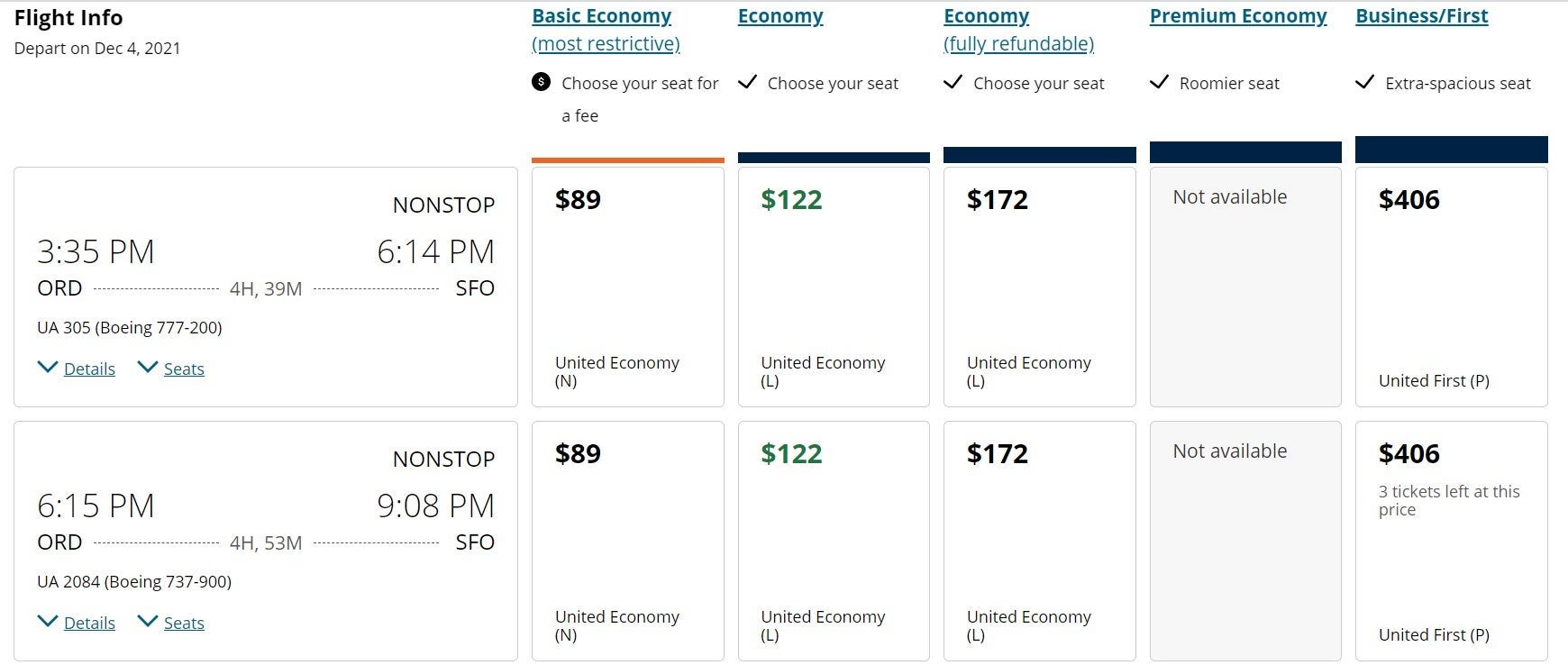Open the Premium Economy column header link

pos(1237,16)
